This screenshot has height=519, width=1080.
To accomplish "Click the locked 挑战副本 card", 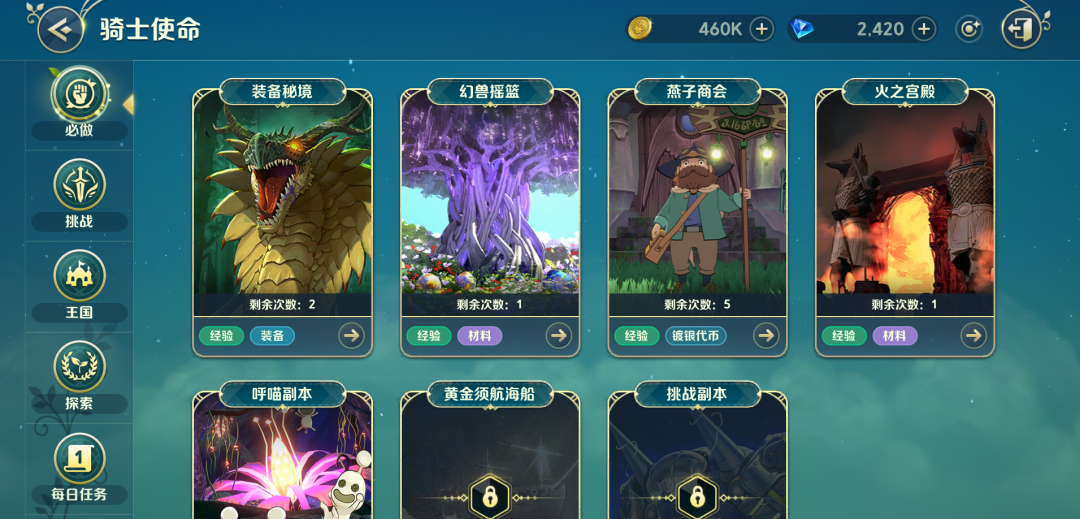I will pos(697,451).
